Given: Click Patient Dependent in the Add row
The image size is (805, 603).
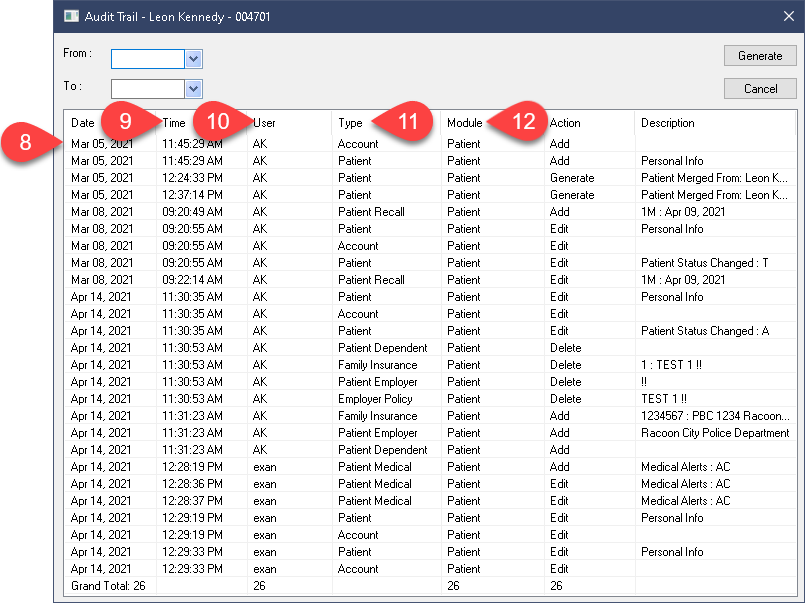Looking at the screenshot, I should coord(382,450).
